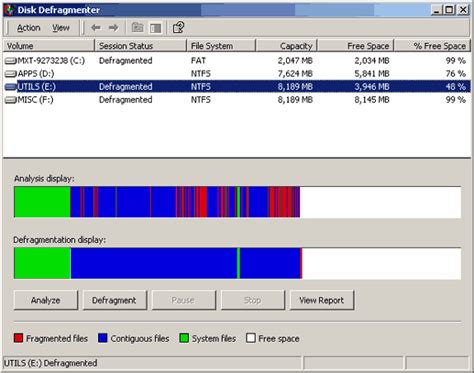Viewport: 474px width, 373px height.
Task: Select the UTILS (E:) volume row
Action: click(x=237, y=87)
